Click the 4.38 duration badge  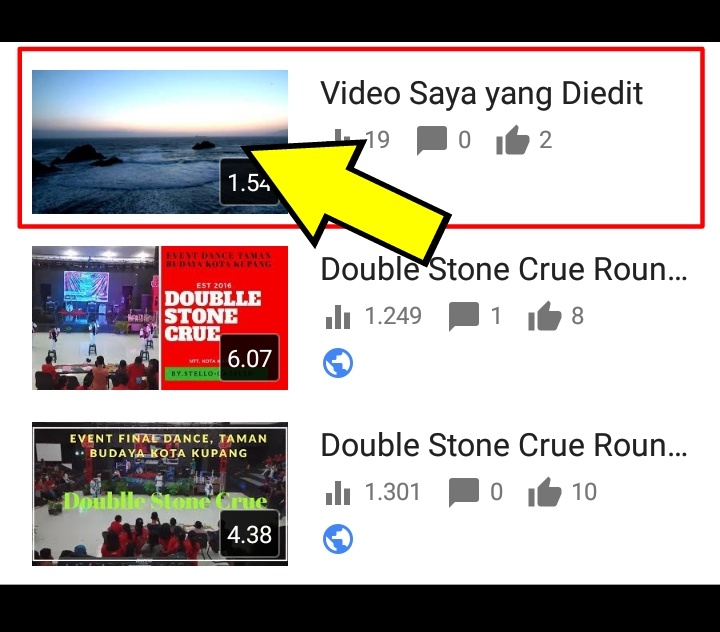click(249, 534)
